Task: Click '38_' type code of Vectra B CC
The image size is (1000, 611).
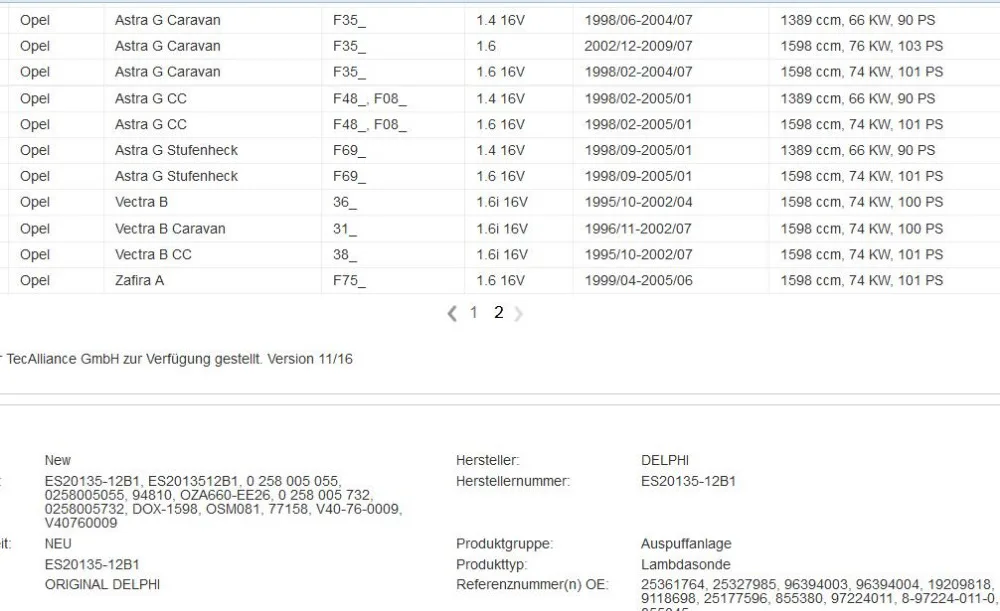Action: [345, 254]
